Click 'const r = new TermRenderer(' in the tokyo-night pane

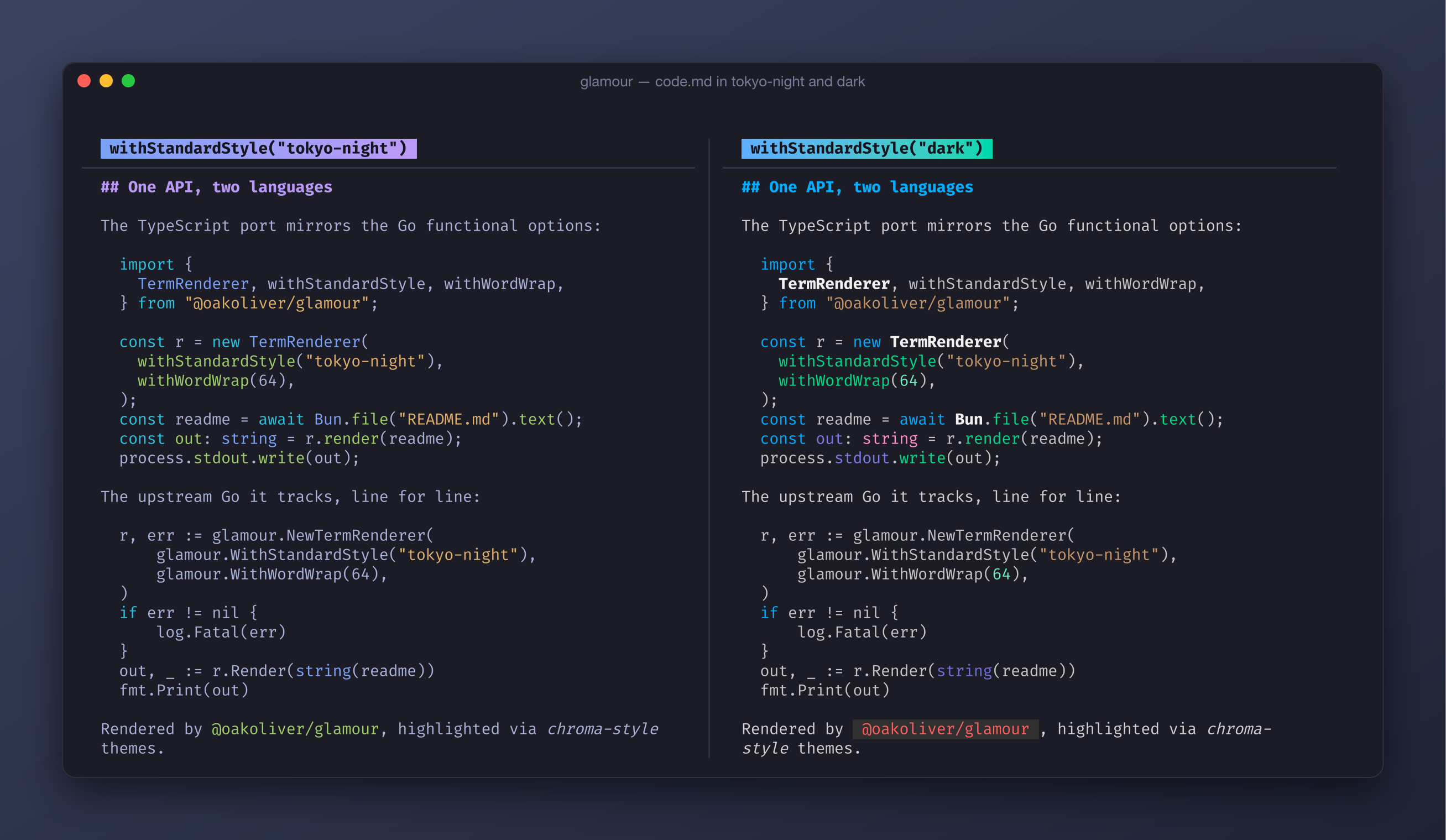coord(244,342)
